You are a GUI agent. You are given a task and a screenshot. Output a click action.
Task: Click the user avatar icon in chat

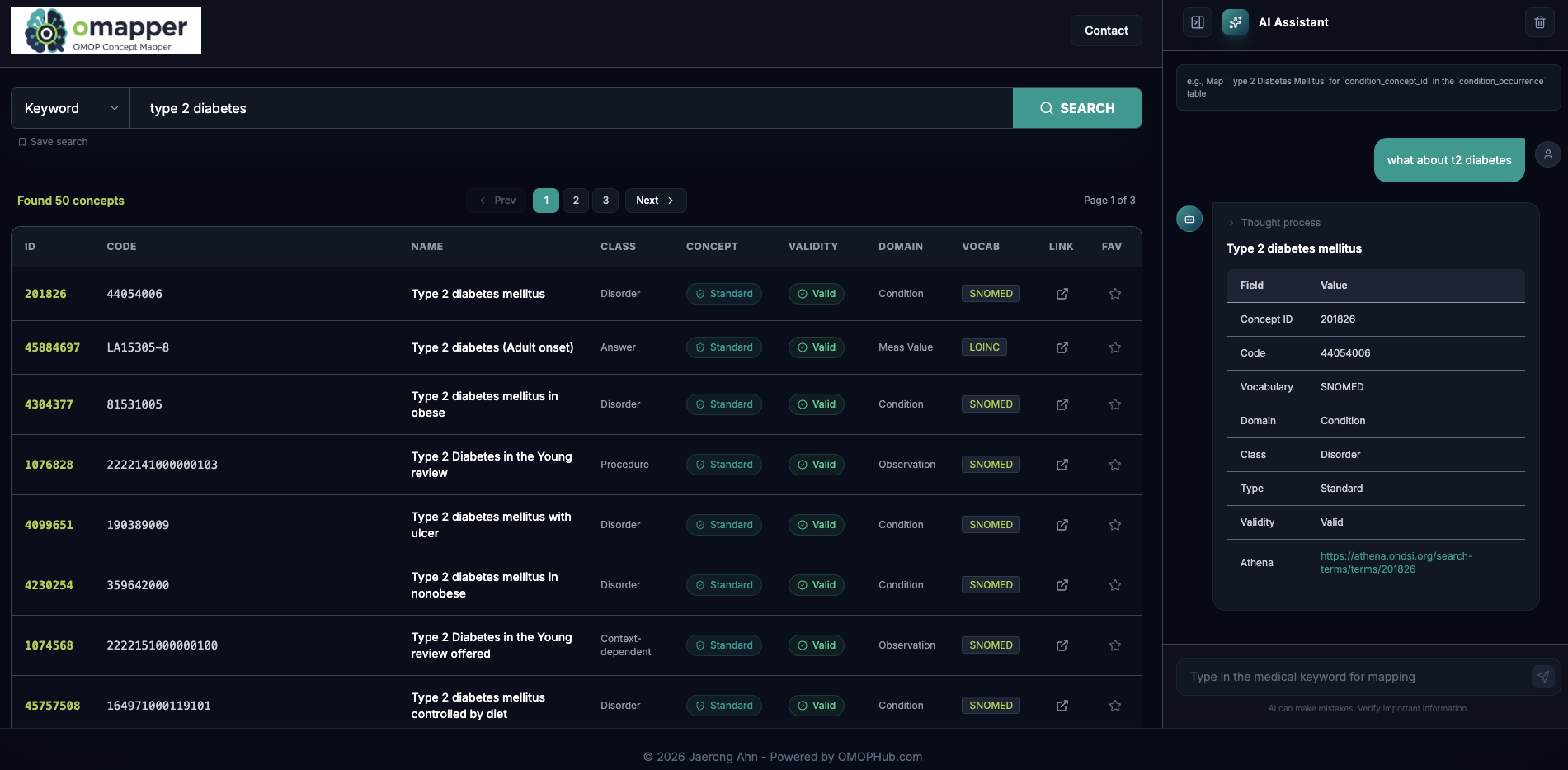click(1548, 154)
